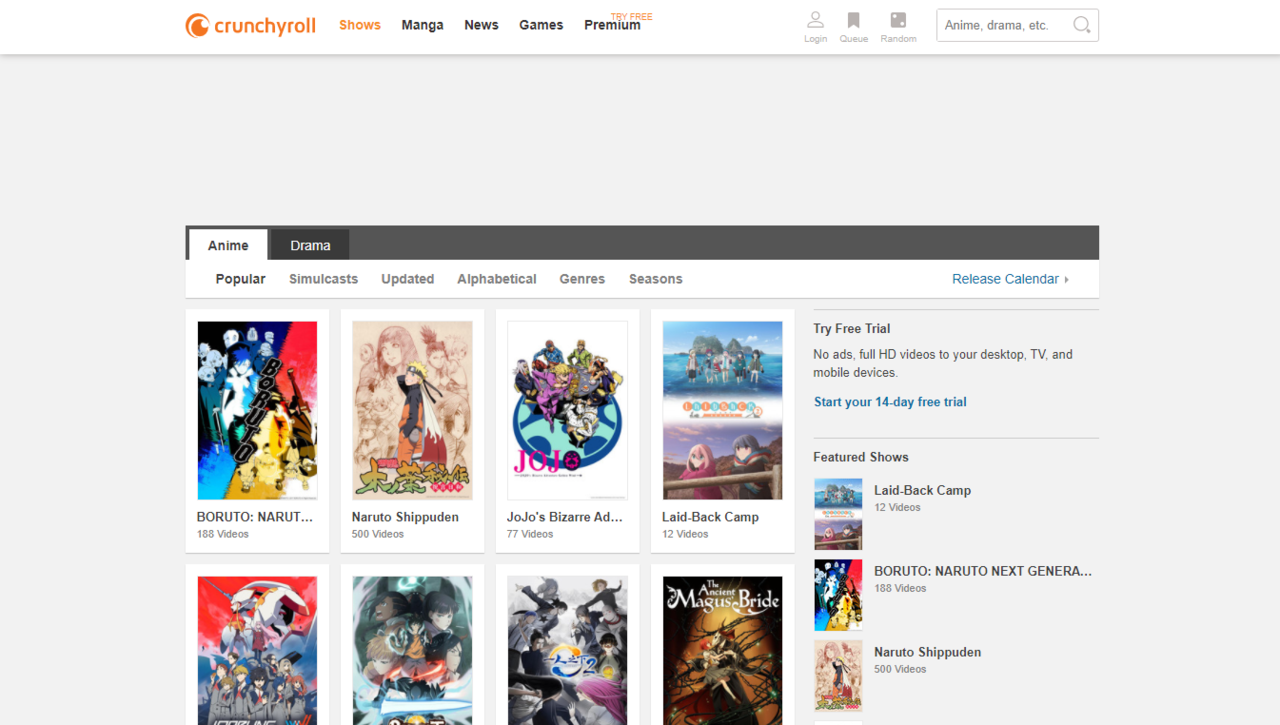
Task: Open the teal poster in the second row
Action: pos(412,650)
